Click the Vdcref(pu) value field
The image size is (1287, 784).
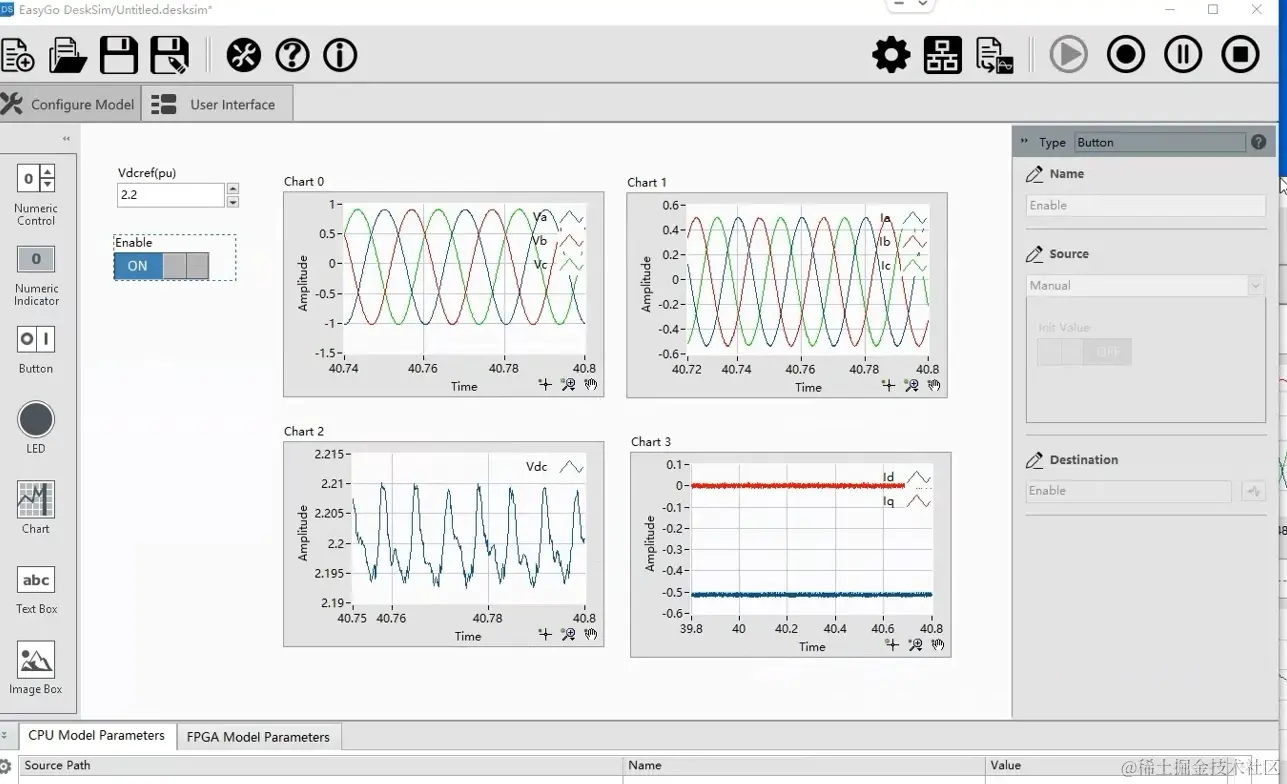(171, 195)
